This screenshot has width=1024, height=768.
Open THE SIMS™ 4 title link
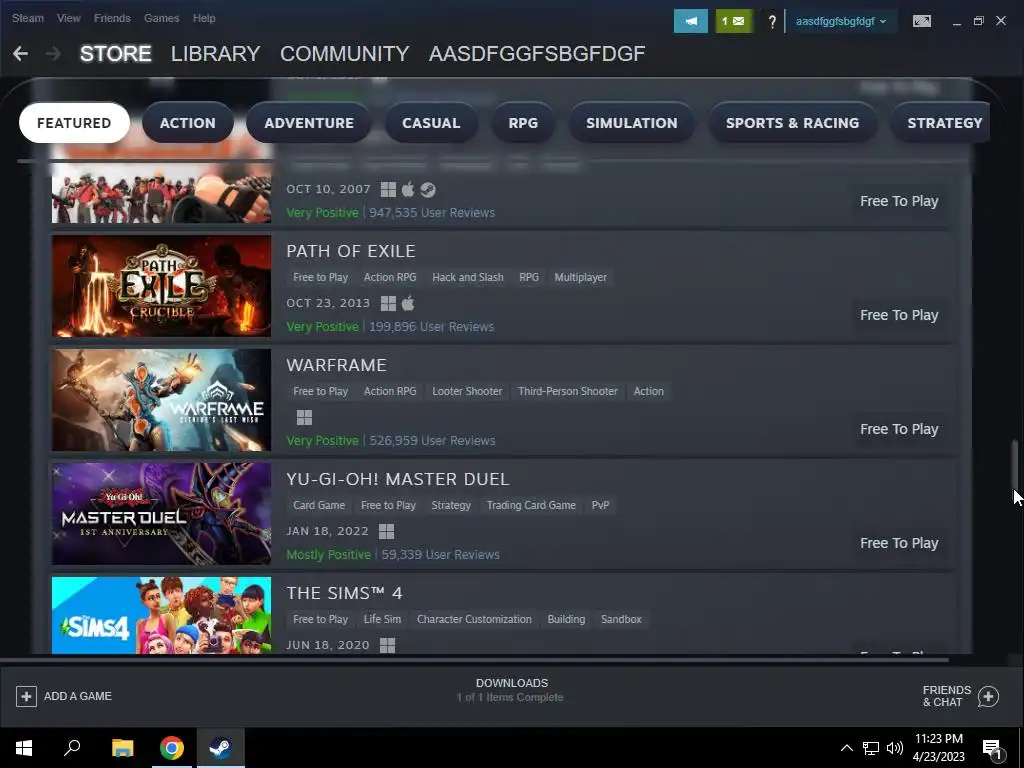click(344, 593)
